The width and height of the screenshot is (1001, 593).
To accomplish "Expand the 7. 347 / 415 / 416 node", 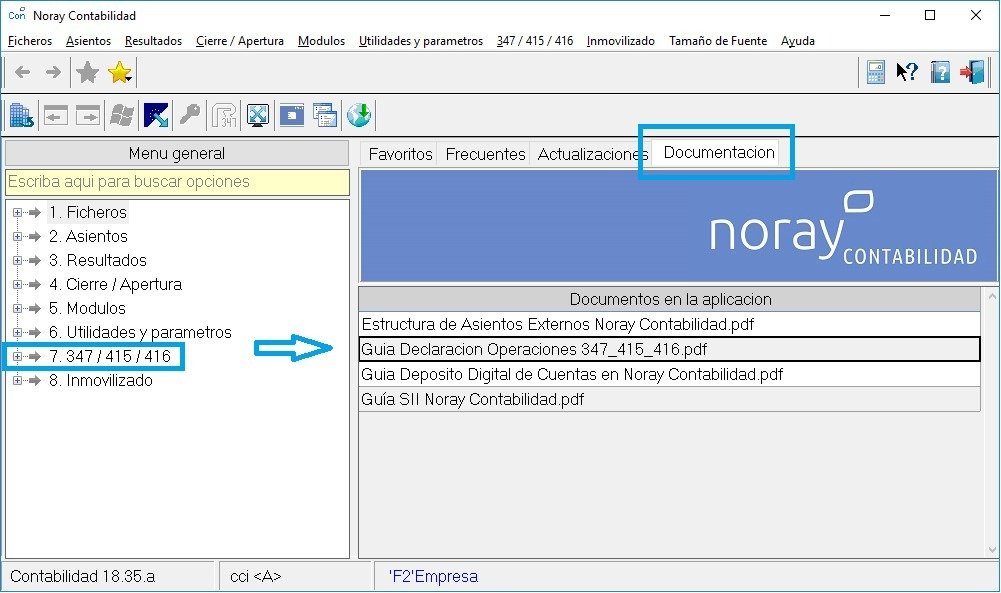I will (18, 356).
